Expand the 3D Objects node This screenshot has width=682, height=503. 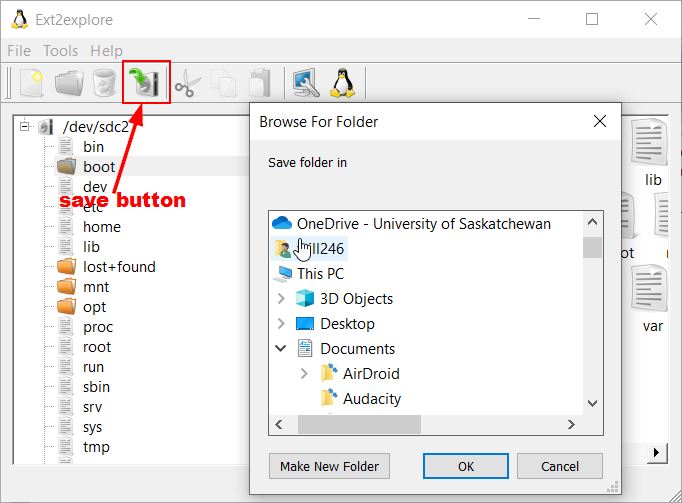[x=281, y=298]
